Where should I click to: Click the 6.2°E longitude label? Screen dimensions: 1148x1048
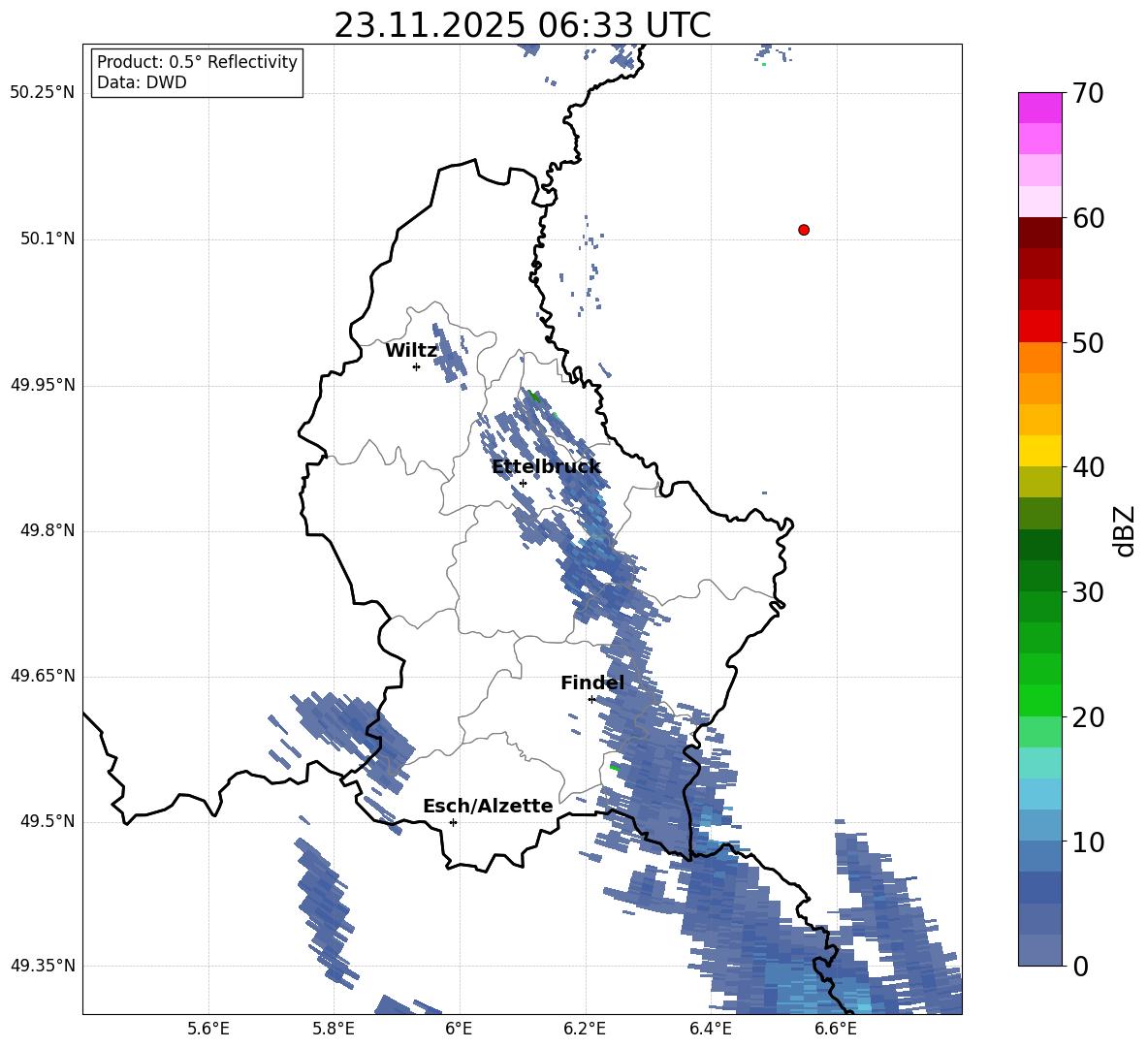pyautogui.click(x=585, y=1029)
